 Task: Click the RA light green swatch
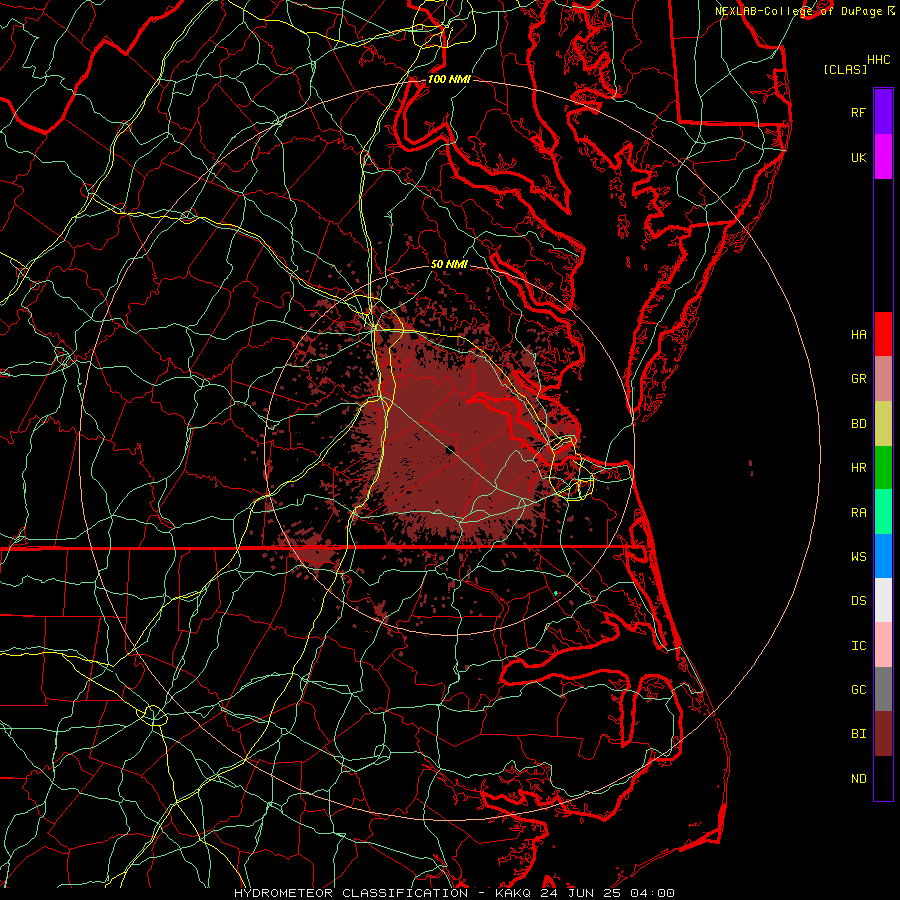coord(883,512)
